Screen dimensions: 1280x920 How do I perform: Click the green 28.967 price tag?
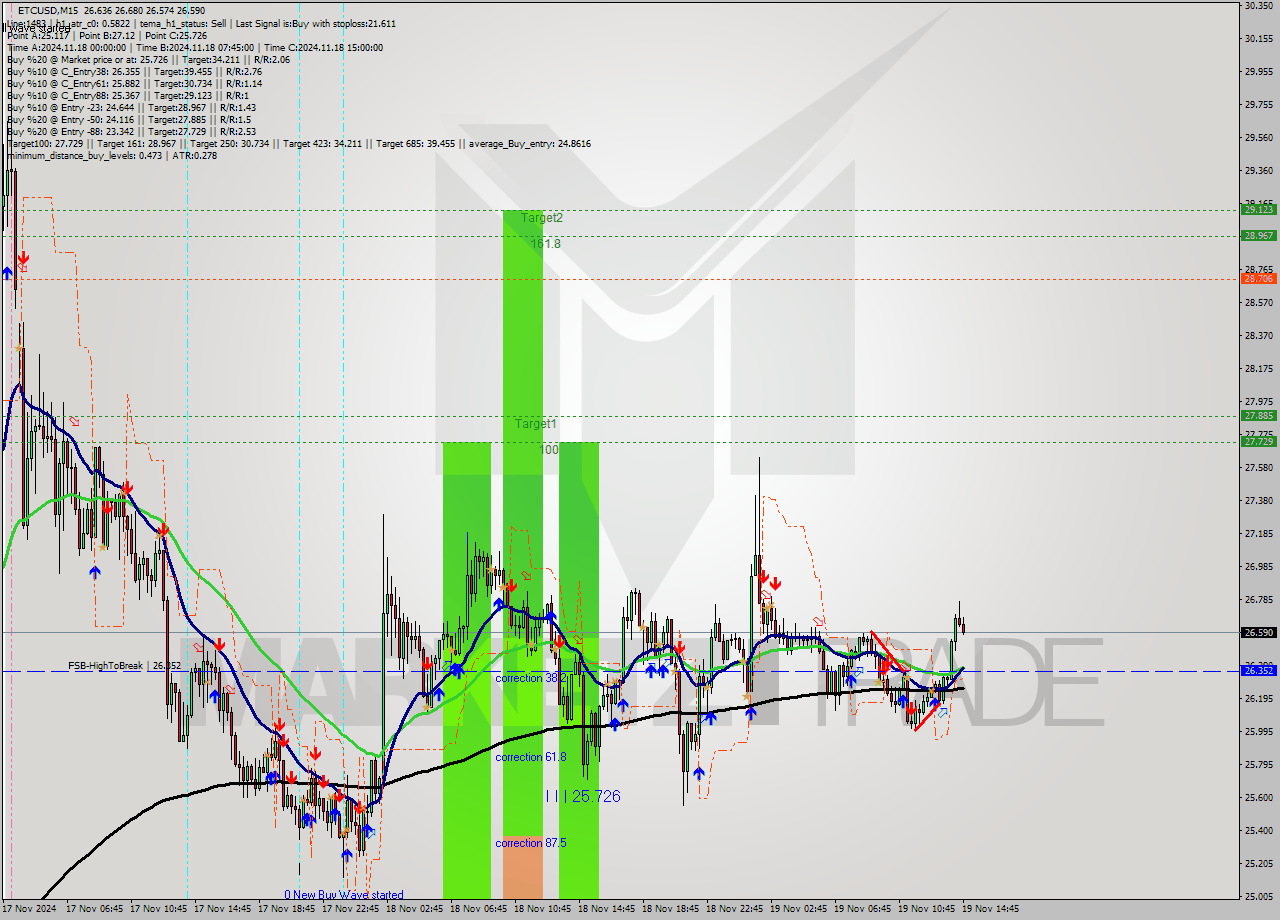tap(1258, 235)
